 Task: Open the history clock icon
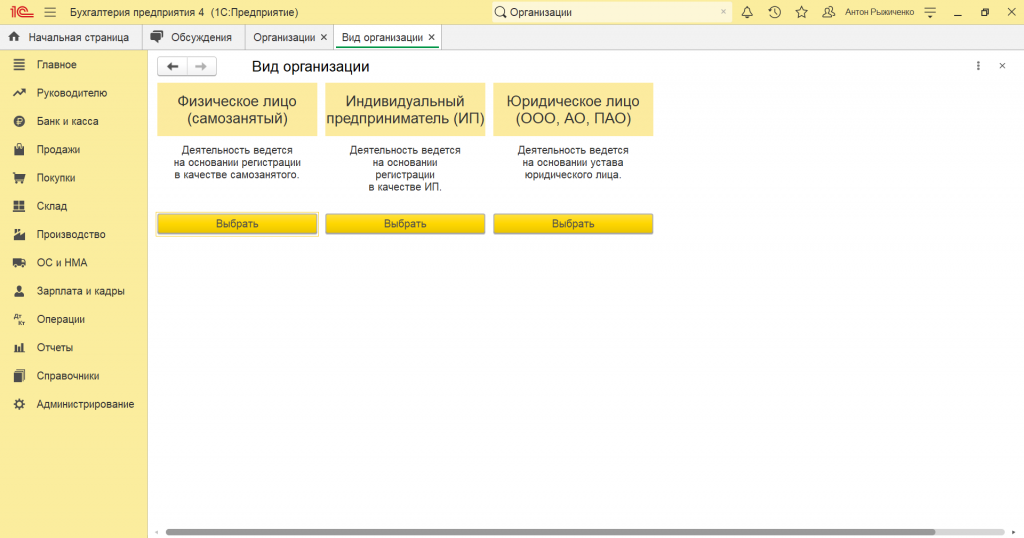(x=774, y=12)
